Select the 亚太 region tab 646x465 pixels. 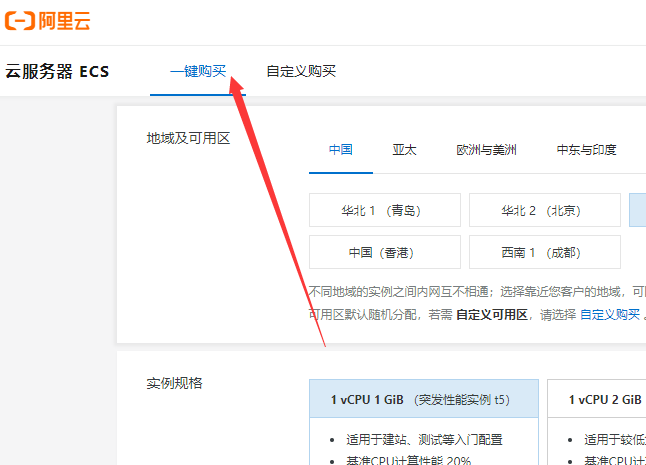click(x=404, y=150)
